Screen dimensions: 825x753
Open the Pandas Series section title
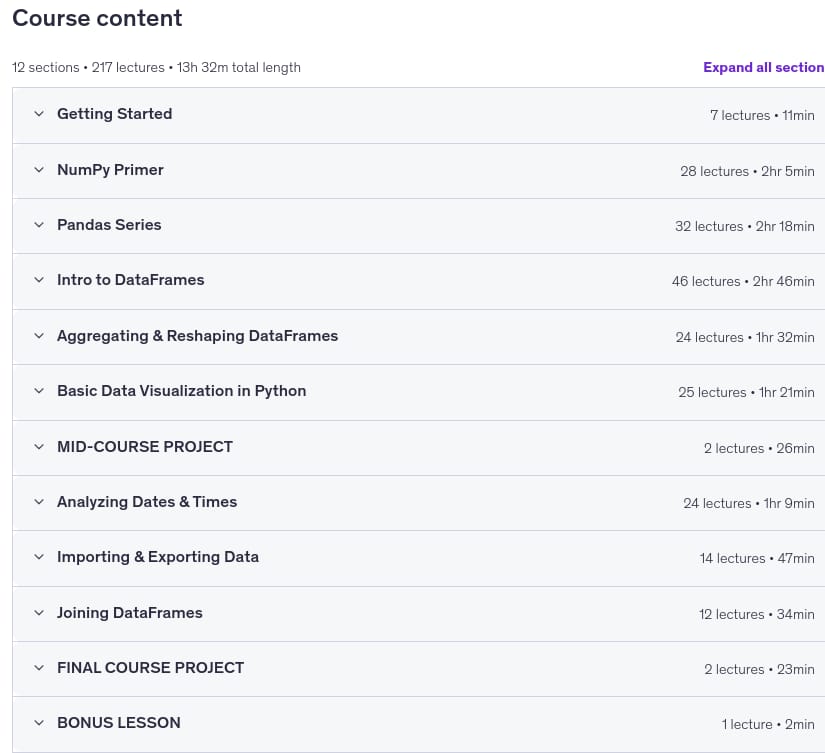109,225
